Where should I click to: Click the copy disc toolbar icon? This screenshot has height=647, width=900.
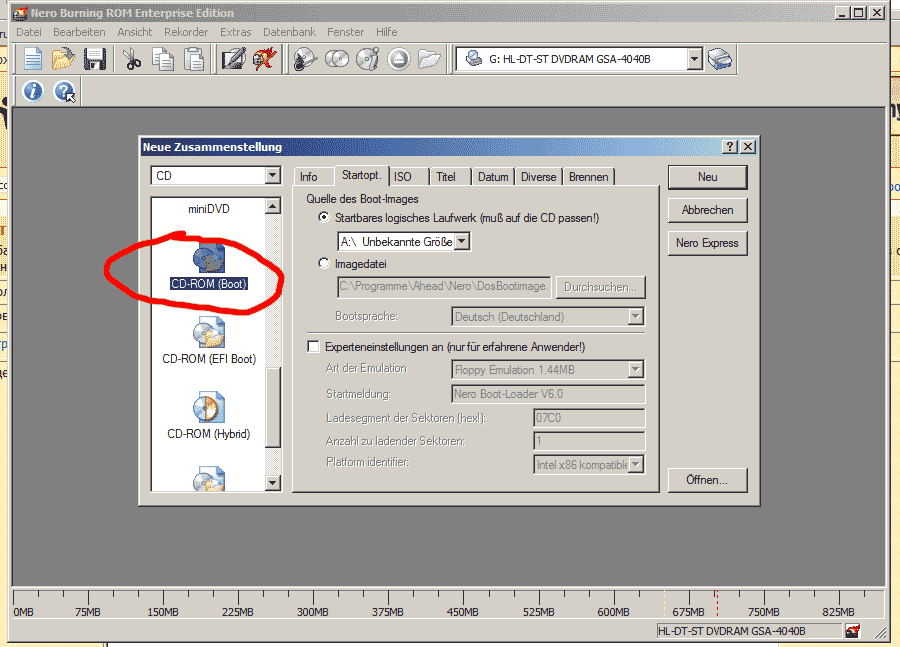pyautogui.click(x=337, y=59)
